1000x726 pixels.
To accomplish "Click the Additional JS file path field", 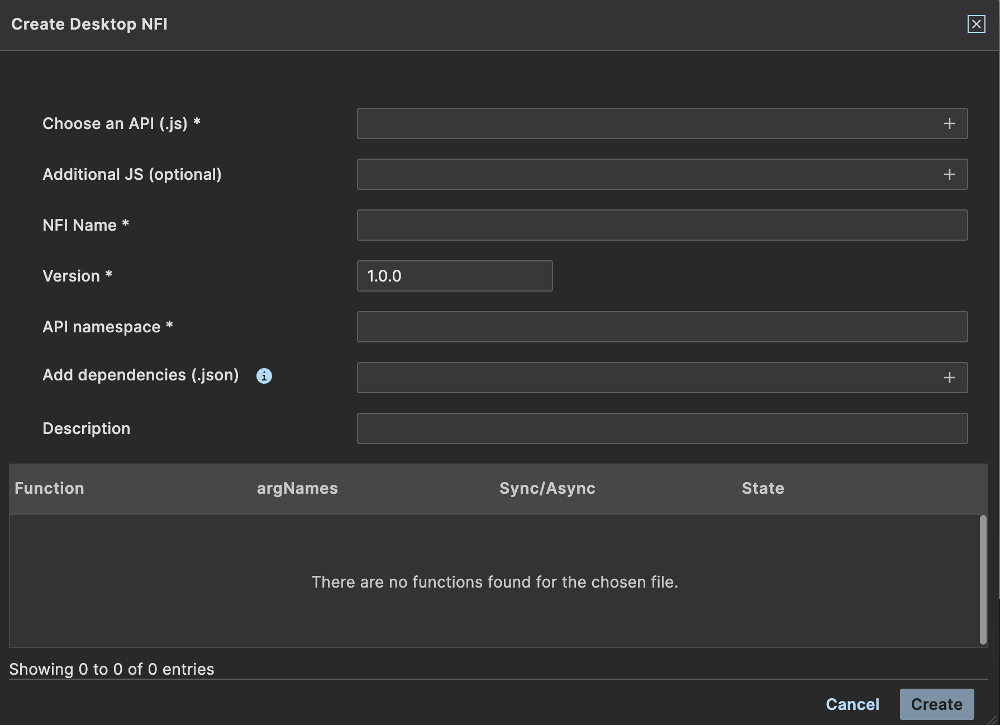I will (x=645, y=175).
